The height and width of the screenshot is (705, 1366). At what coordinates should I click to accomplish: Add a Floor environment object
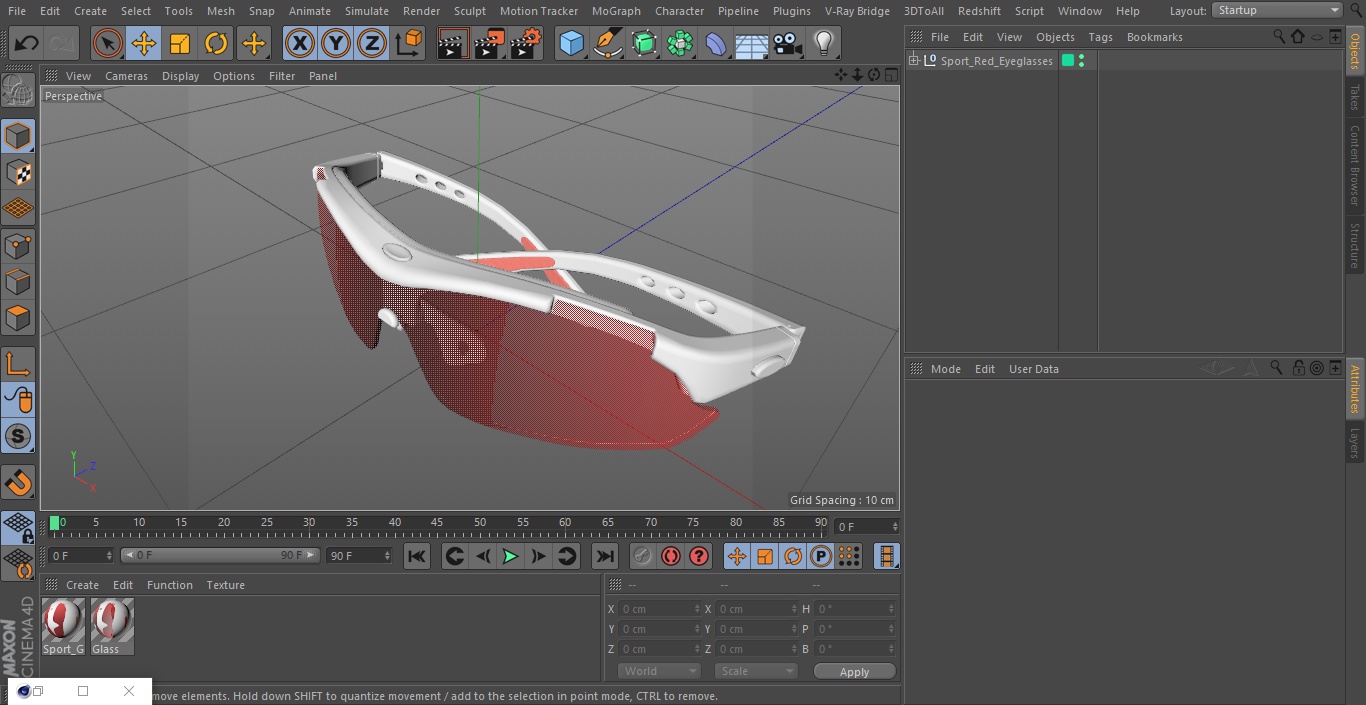752,44
